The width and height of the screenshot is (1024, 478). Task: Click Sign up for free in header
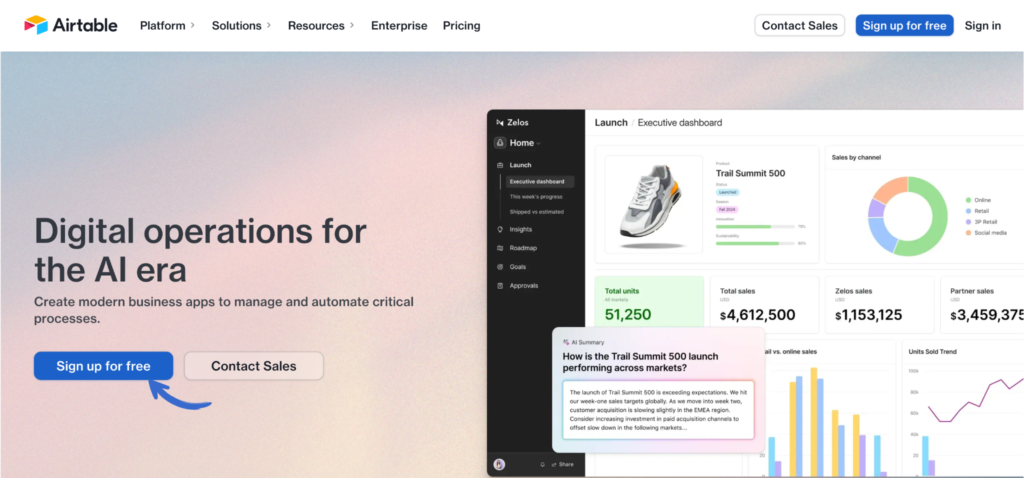click(x=904, y=25)
